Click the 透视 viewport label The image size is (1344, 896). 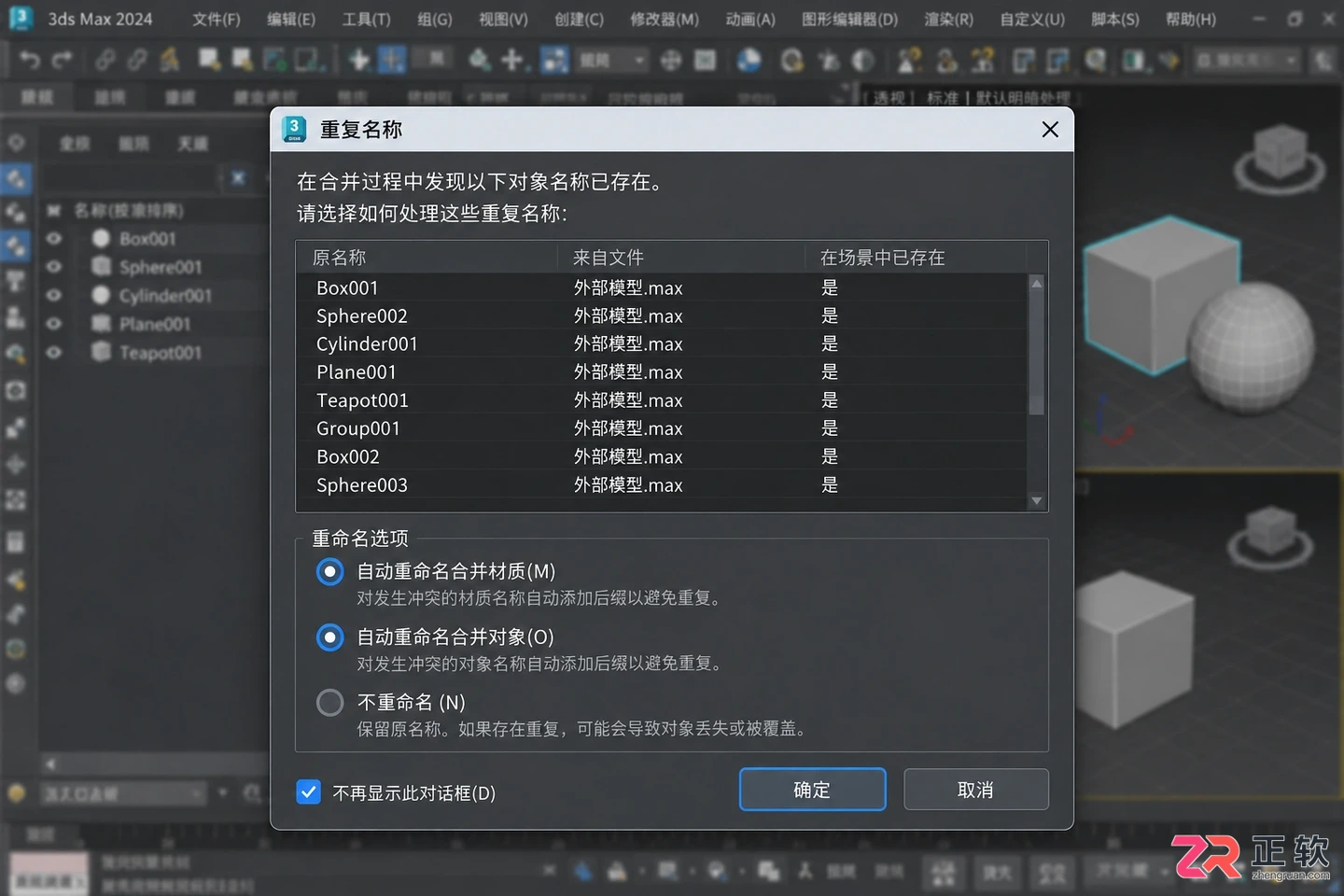[x=888, y=97]
